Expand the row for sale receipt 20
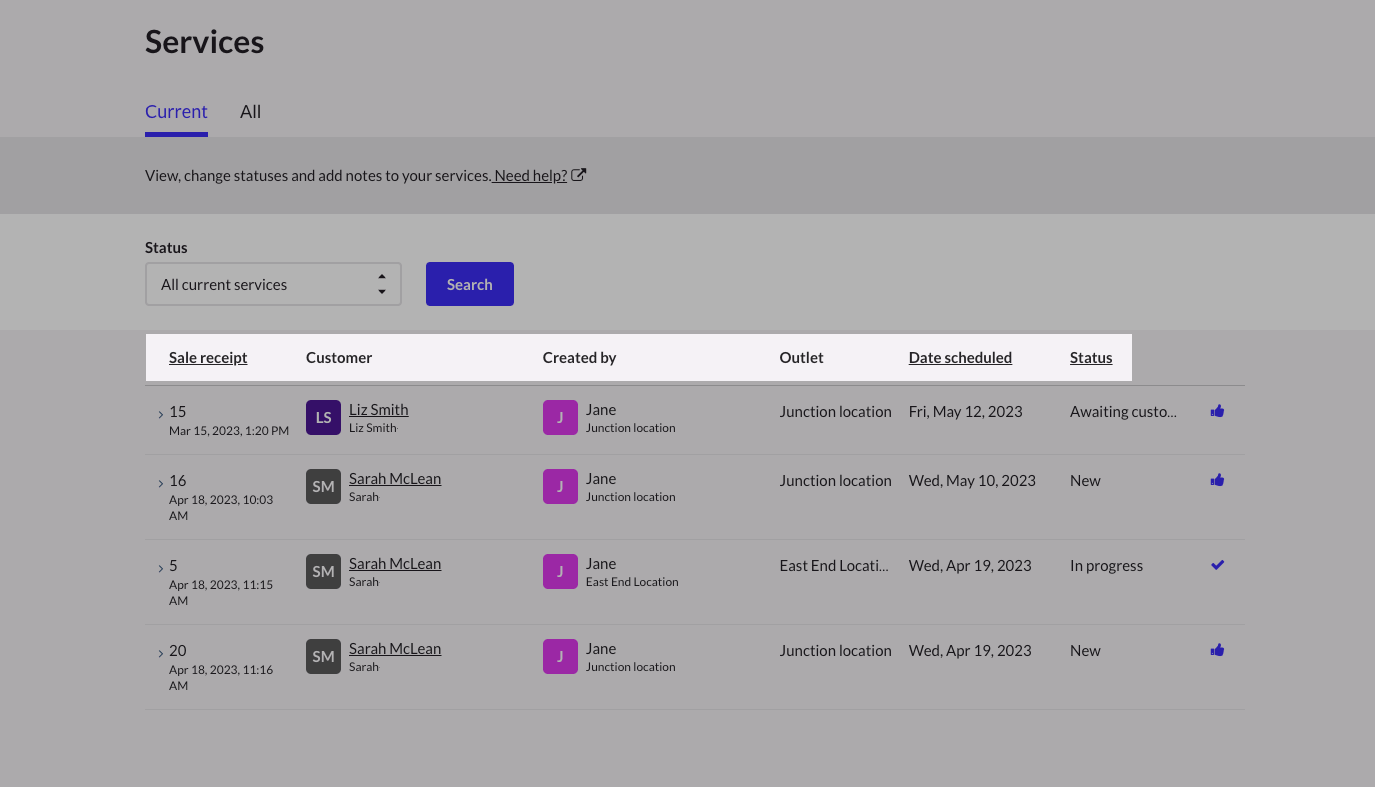Image resolution: width=1375 pixels, height=787 pixels. (160, 653)
